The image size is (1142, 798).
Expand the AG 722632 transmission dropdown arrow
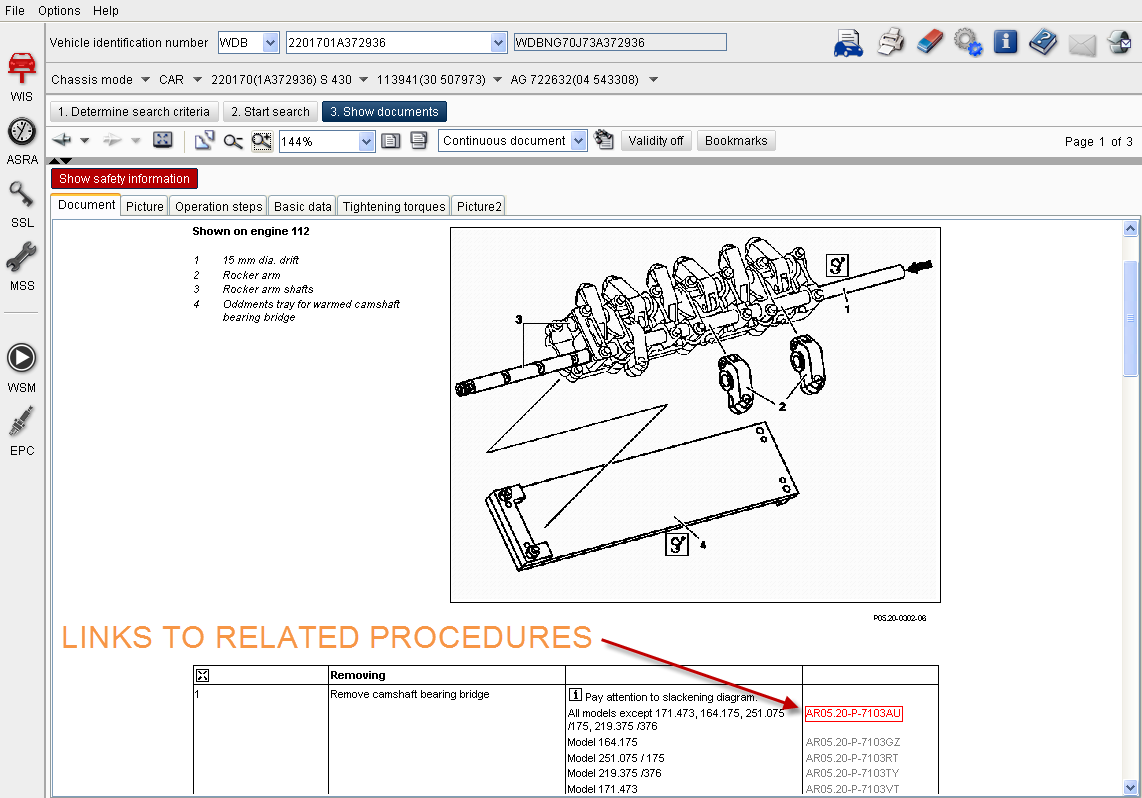(x=653, y=79)
